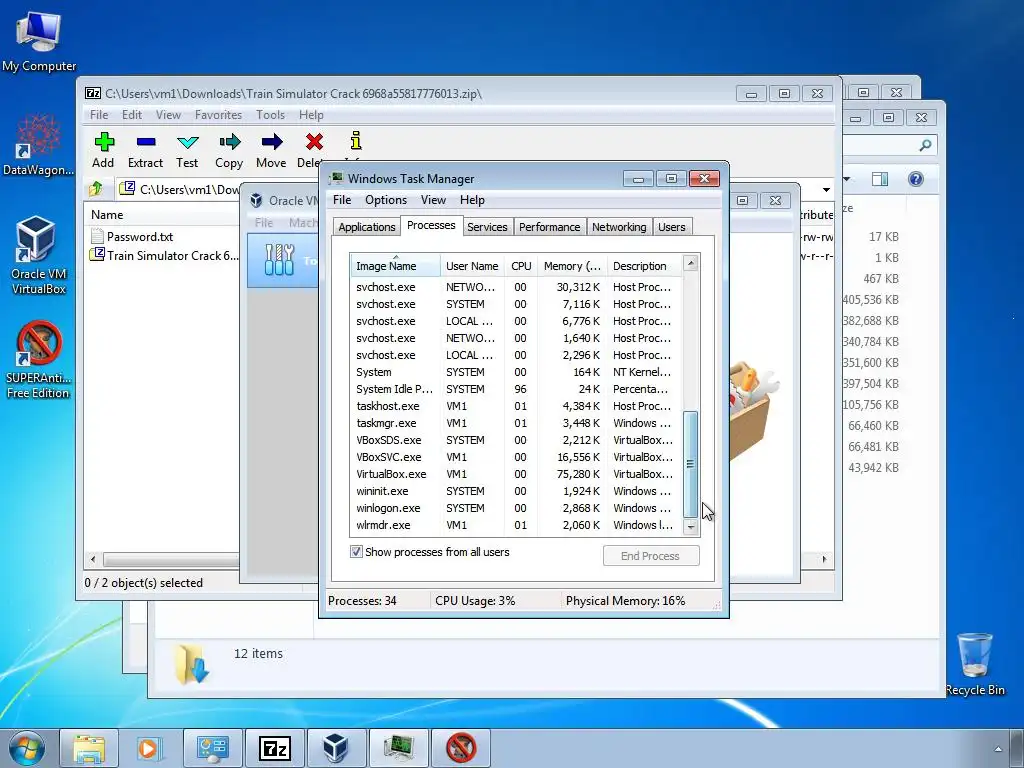Open Task Manager File menu
1024x768 pixels.
pos(342,200)
